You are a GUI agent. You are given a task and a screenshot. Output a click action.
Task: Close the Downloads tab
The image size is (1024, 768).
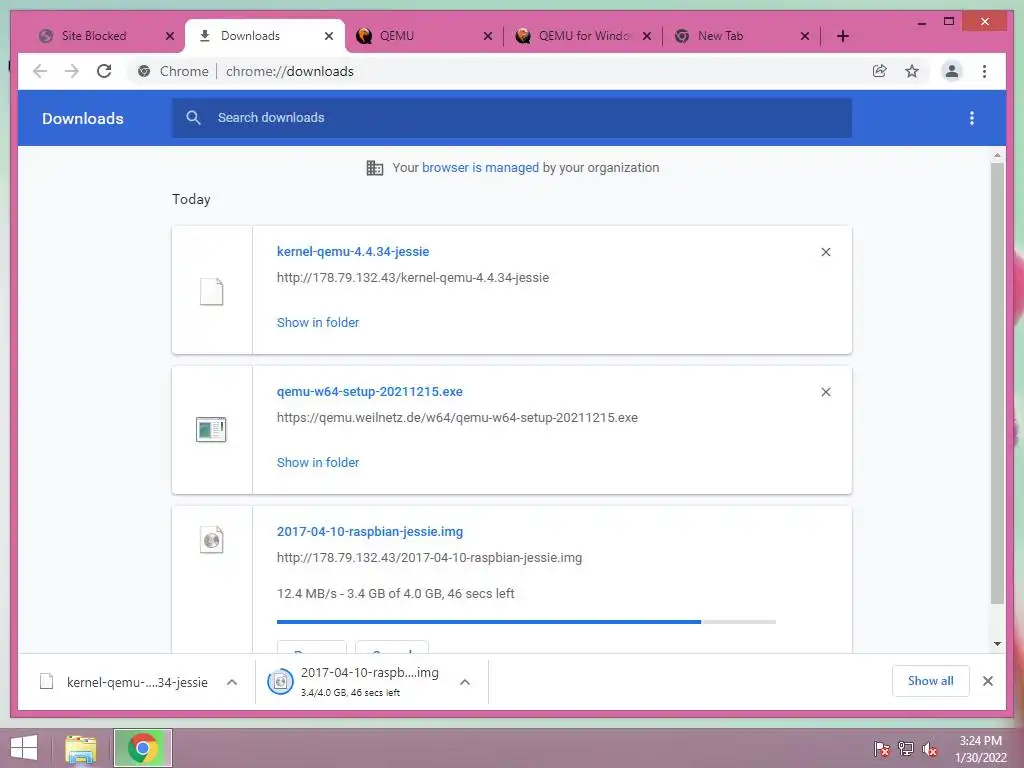[x=329, y=36]
